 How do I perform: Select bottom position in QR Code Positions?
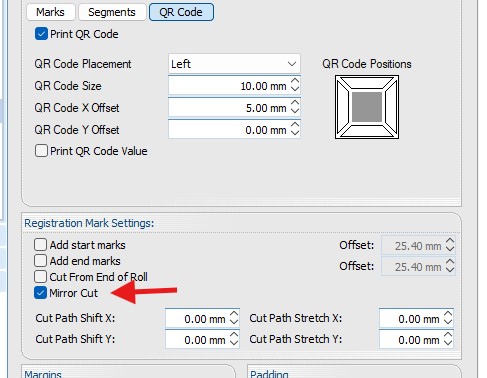click(367, 131)
